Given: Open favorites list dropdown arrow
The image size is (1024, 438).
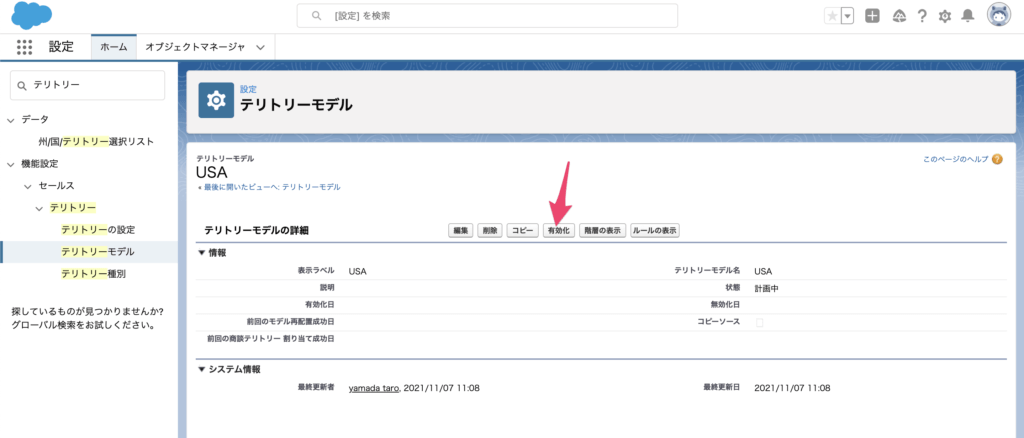Looking at the screenshot, I should coord(848,16).
